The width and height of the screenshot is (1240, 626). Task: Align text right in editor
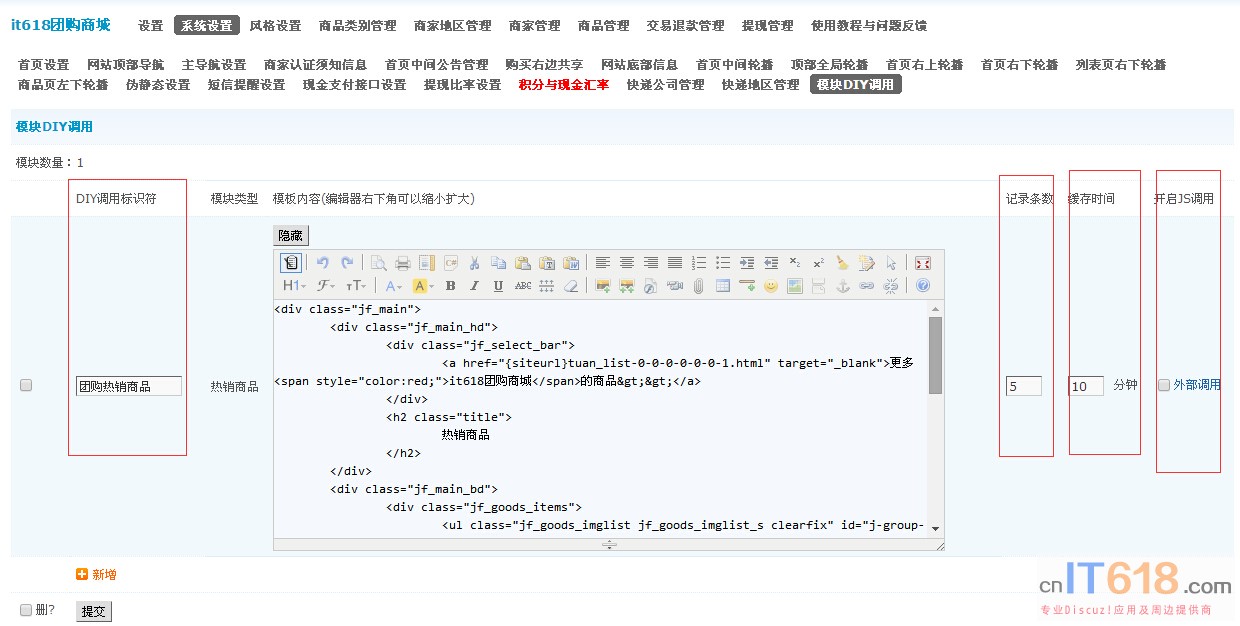[651, 263]
